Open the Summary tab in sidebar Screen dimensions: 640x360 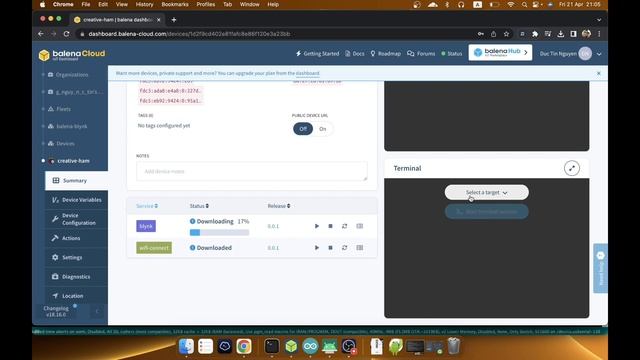(76, 180)
